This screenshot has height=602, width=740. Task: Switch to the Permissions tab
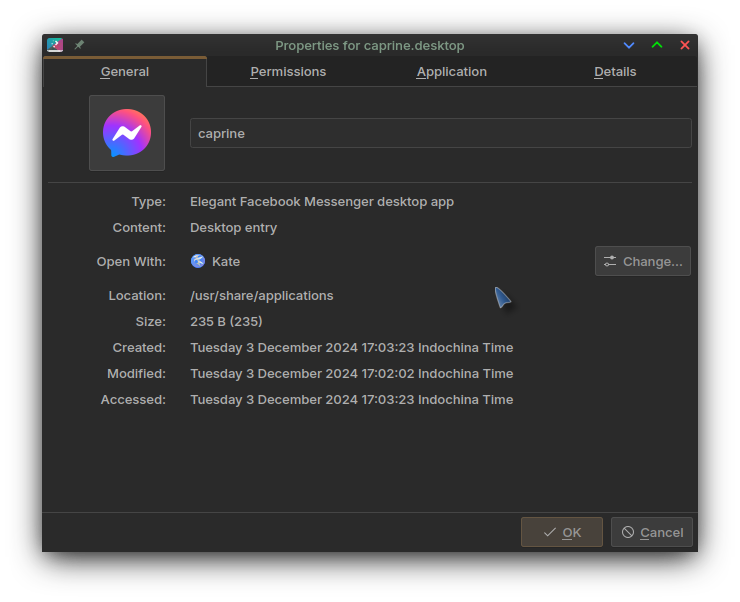pos(288,72)
